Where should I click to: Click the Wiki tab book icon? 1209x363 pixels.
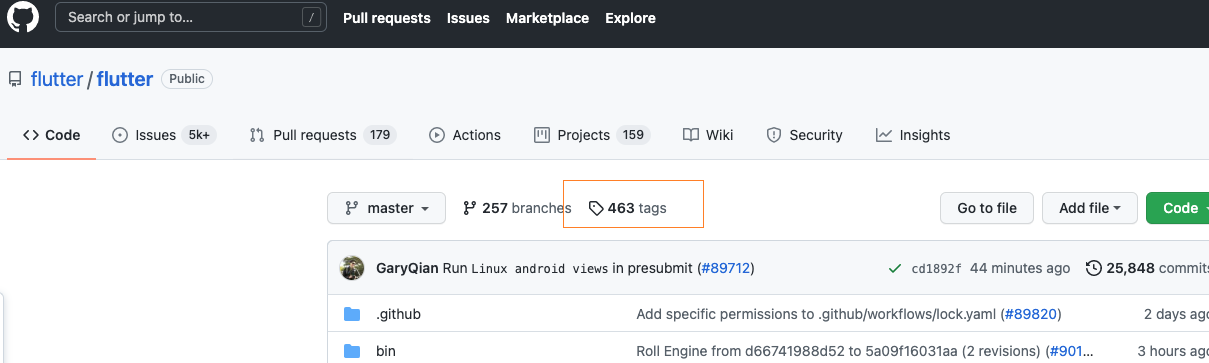tap(691, 135)
